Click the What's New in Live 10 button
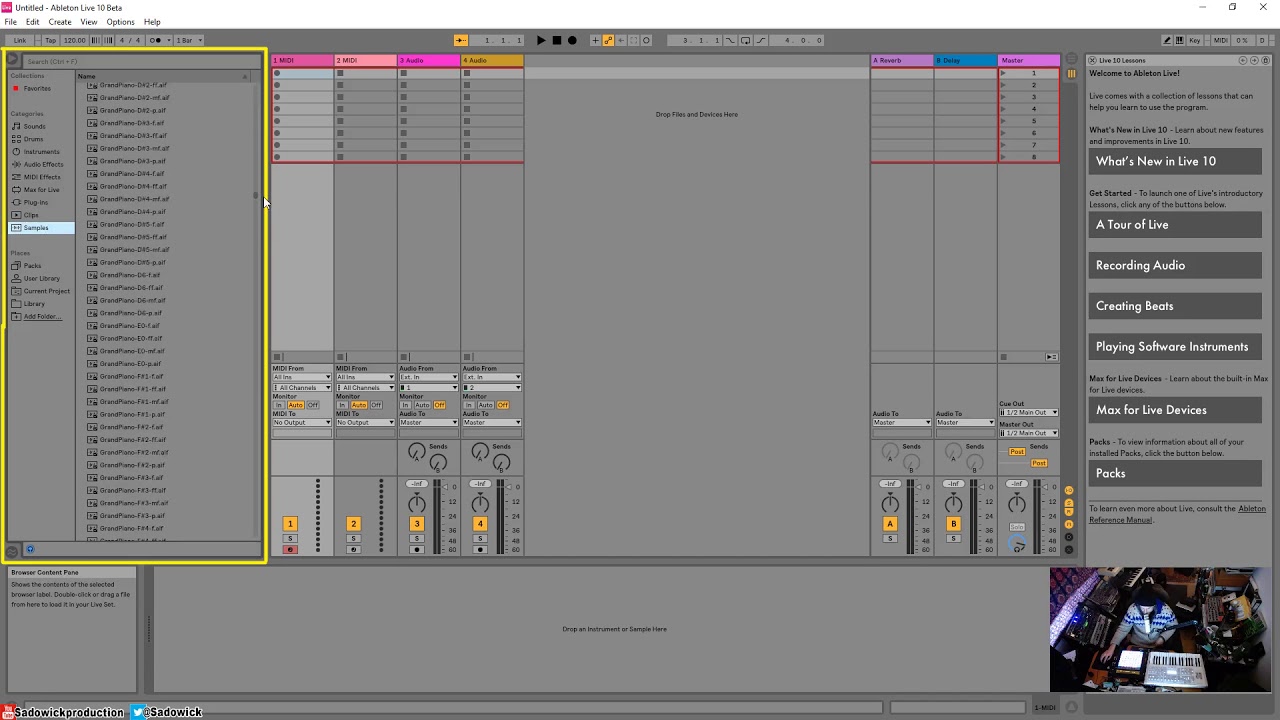The width and height of the screenshot is (1280, 720). (1175, 161)
